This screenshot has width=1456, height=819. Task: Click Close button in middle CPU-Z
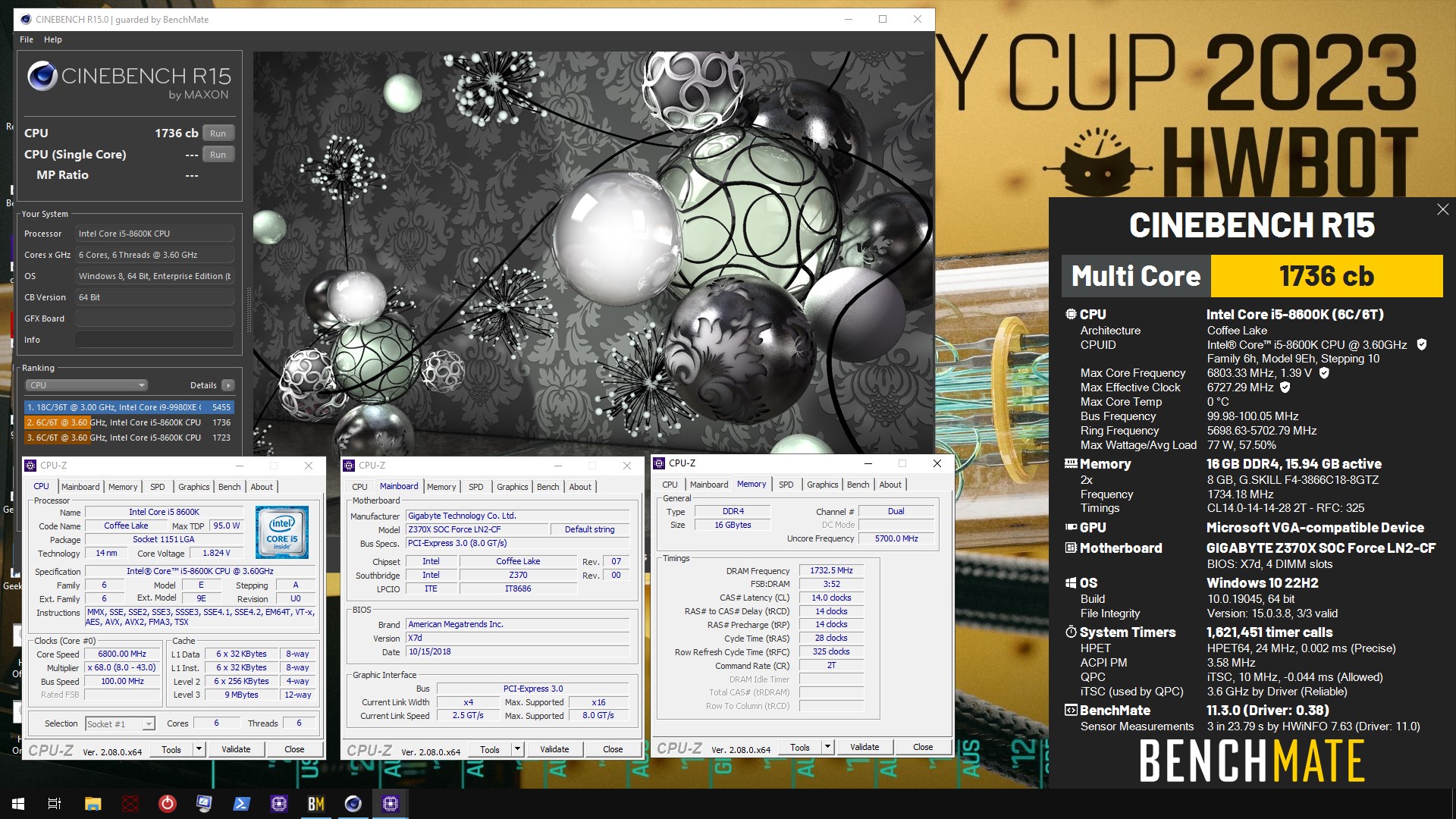click(x=613, y=750)
